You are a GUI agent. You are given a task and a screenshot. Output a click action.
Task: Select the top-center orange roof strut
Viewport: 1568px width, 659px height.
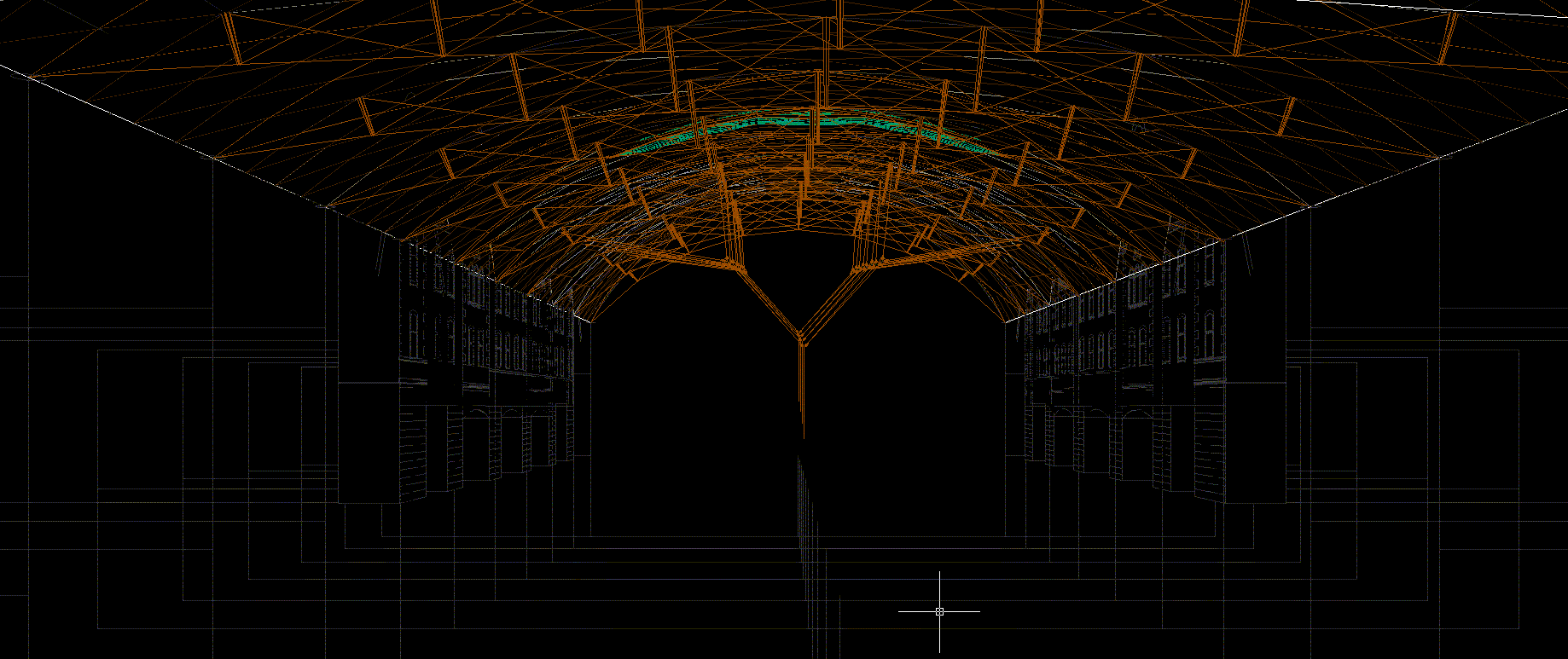click(839, 23)
